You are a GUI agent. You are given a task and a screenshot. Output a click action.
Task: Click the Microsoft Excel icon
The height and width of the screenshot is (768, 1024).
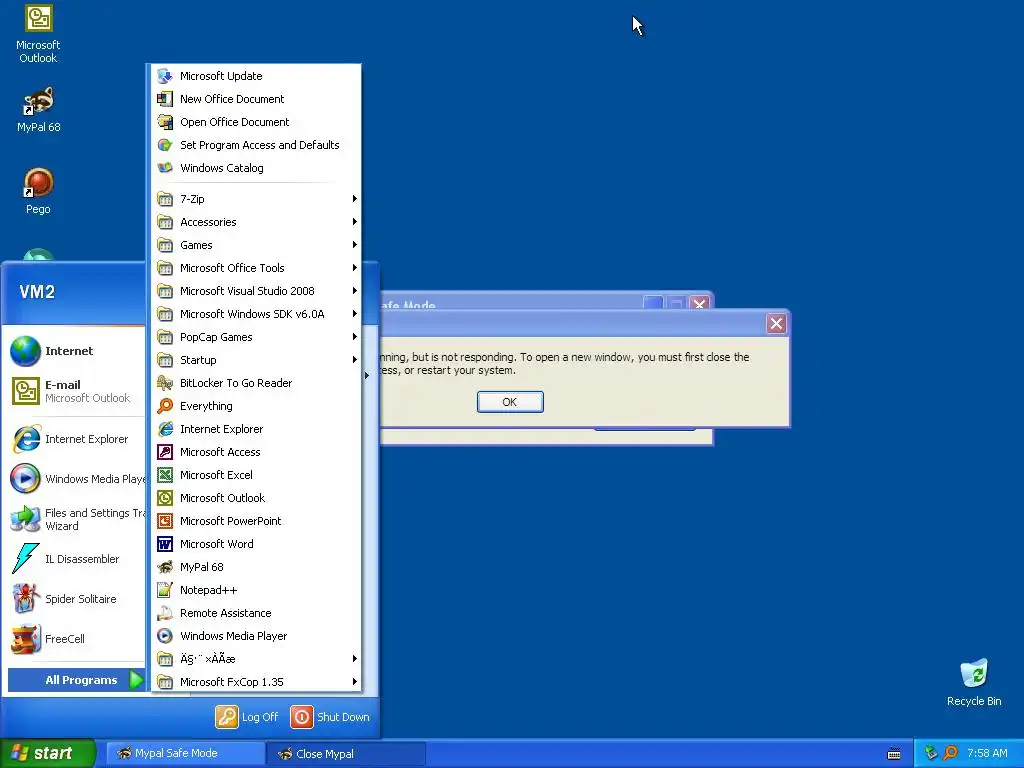click(x=165, y=475)
